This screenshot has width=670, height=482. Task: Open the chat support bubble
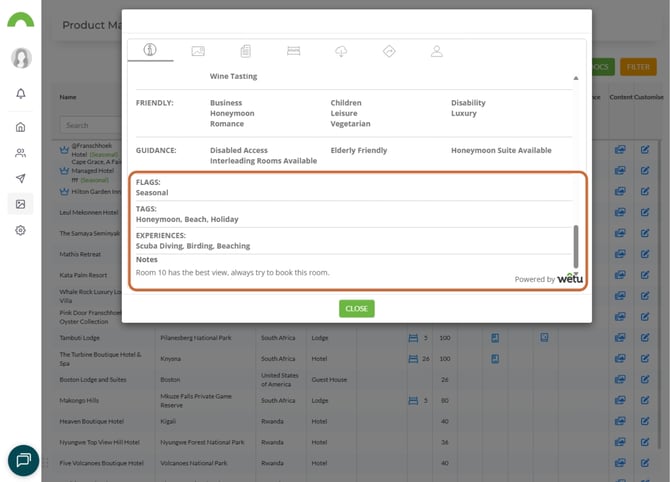23,459
